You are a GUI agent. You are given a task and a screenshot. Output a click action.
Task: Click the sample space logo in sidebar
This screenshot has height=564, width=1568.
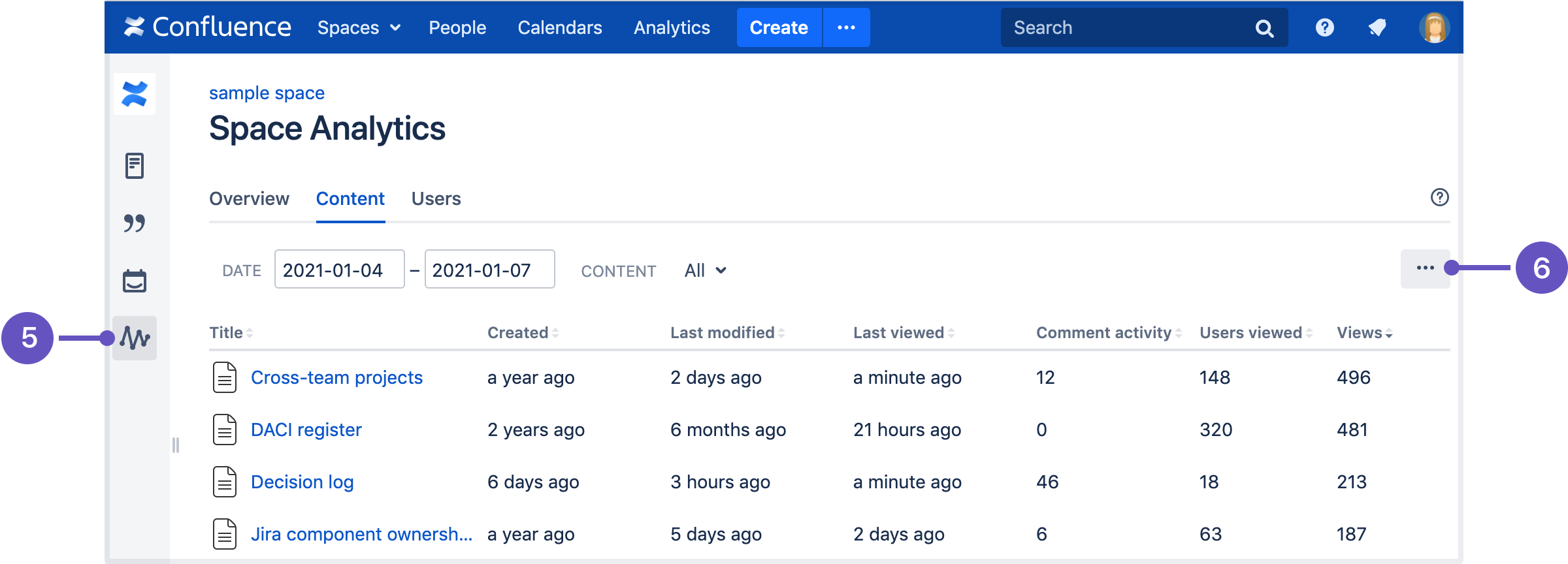[x=135, y=94]
